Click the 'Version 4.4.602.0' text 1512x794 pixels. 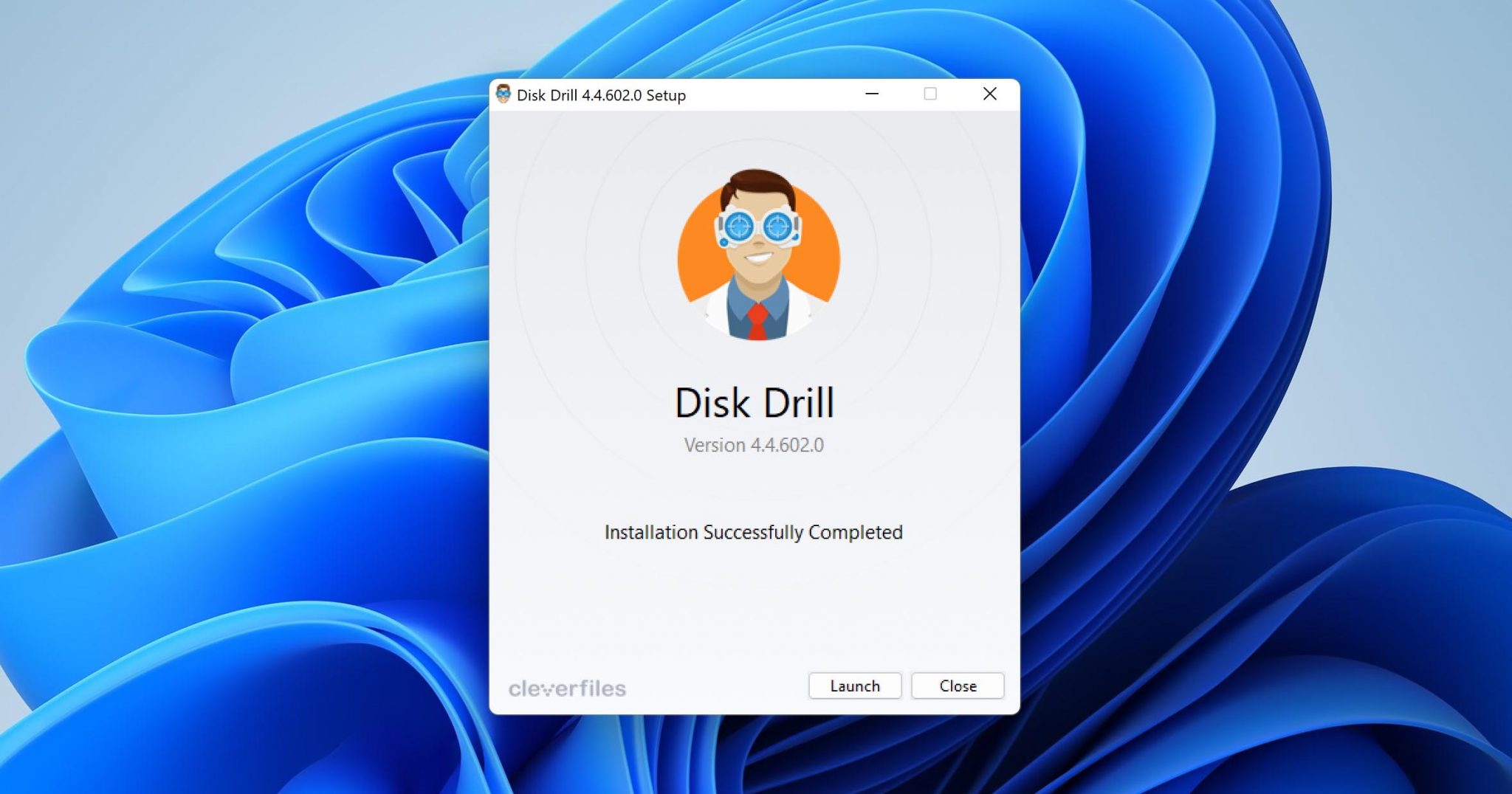pyautogui.click(x=754, y=445)
